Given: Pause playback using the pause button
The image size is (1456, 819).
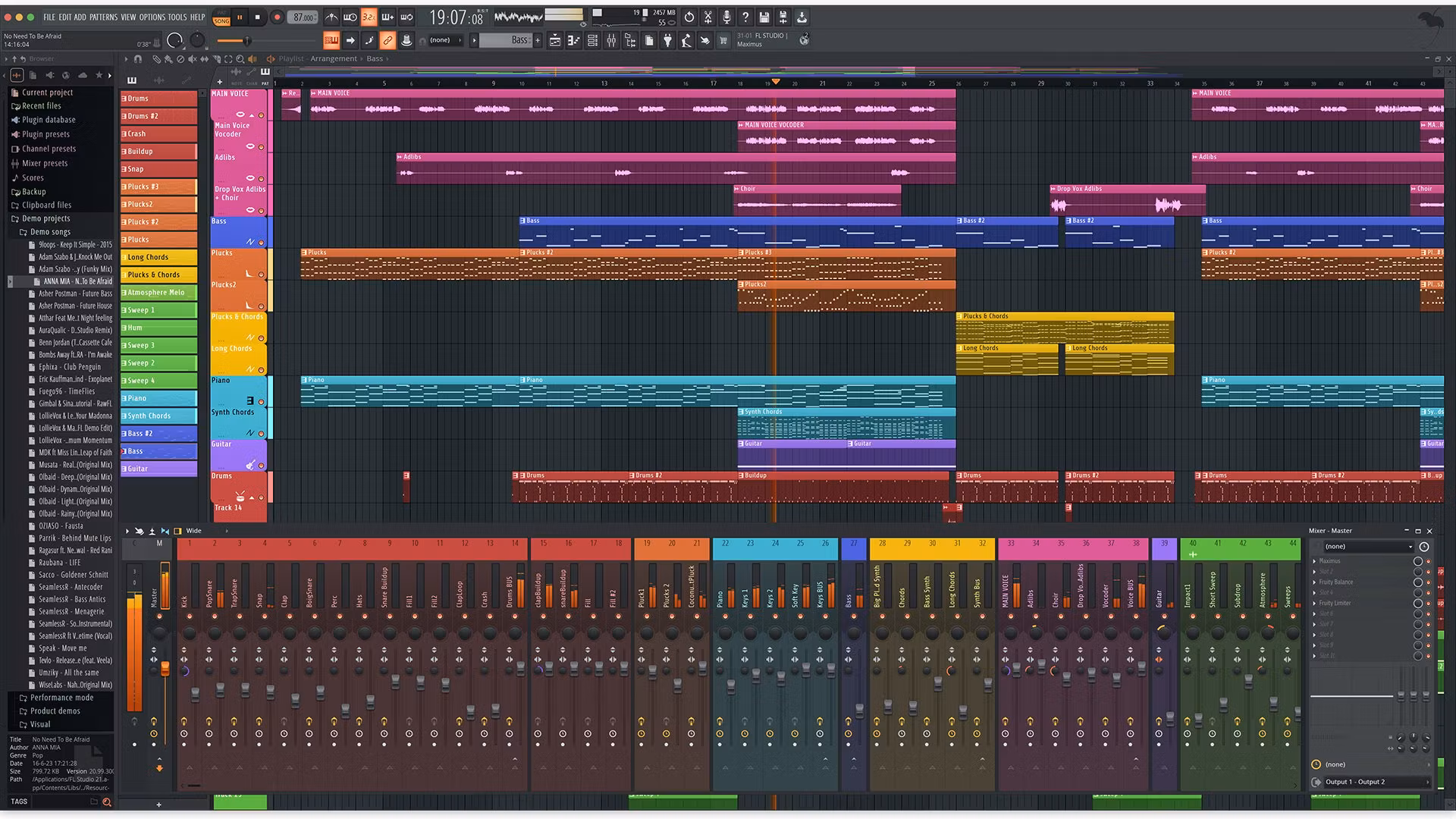Looking at the screenshot, I should (240, 17).
